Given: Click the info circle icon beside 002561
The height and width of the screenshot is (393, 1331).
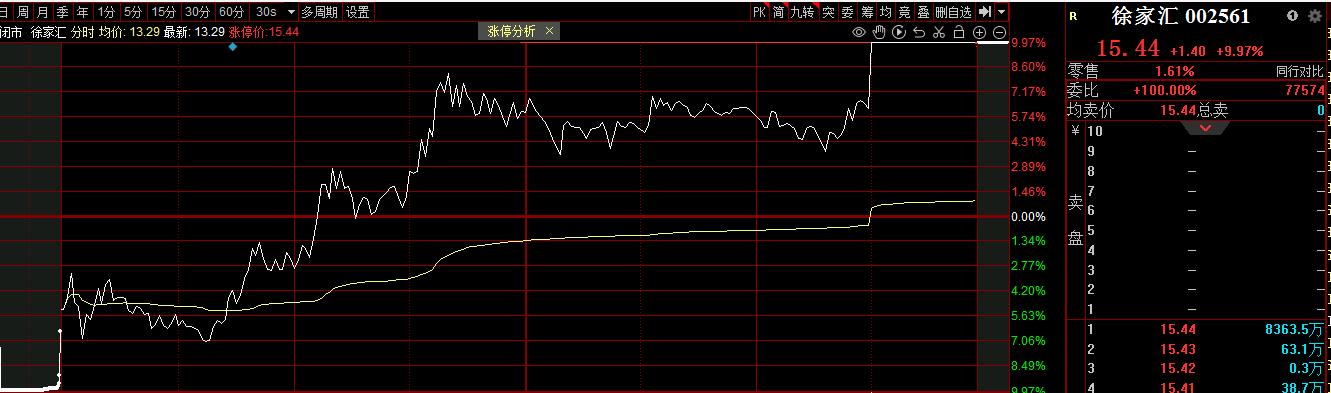Looking at the screenshot, I should [1291, 16].
